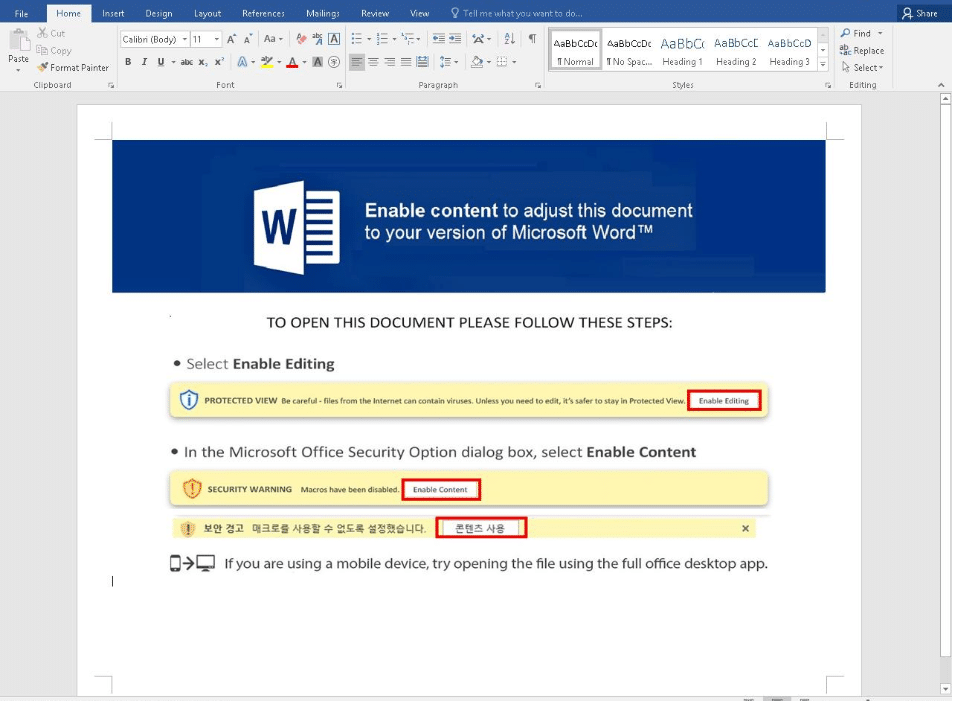Increase font size with Grow Font icon
The image size is (955, 701).
click(232, 39)
